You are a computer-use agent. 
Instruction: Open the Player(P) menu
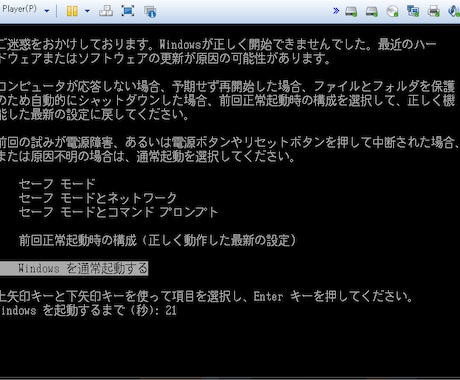click(25, 10)
